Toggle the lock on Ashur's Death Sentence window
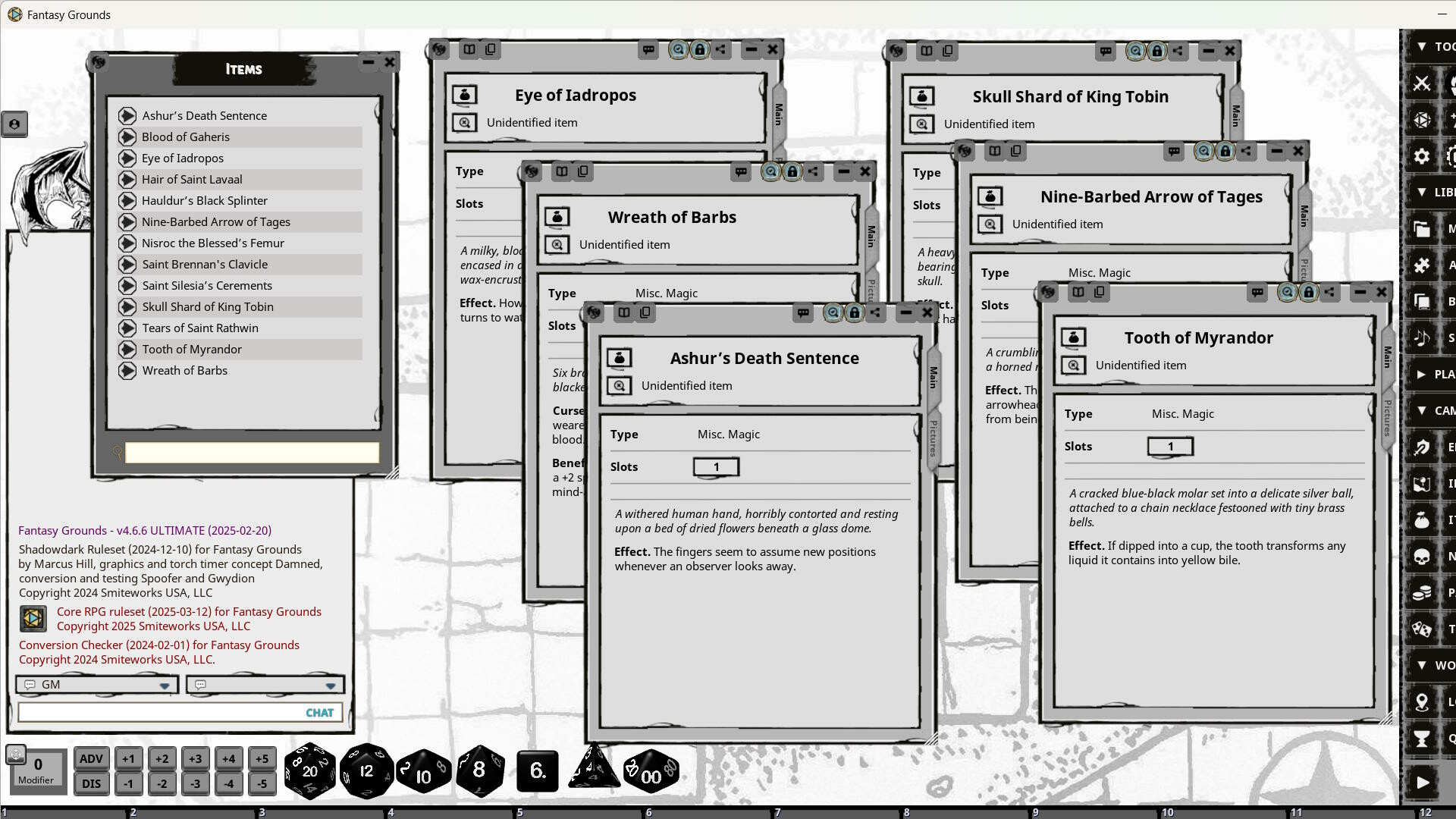The width and height of the screenshot is (1456, 819). click(x=854, y=312)
